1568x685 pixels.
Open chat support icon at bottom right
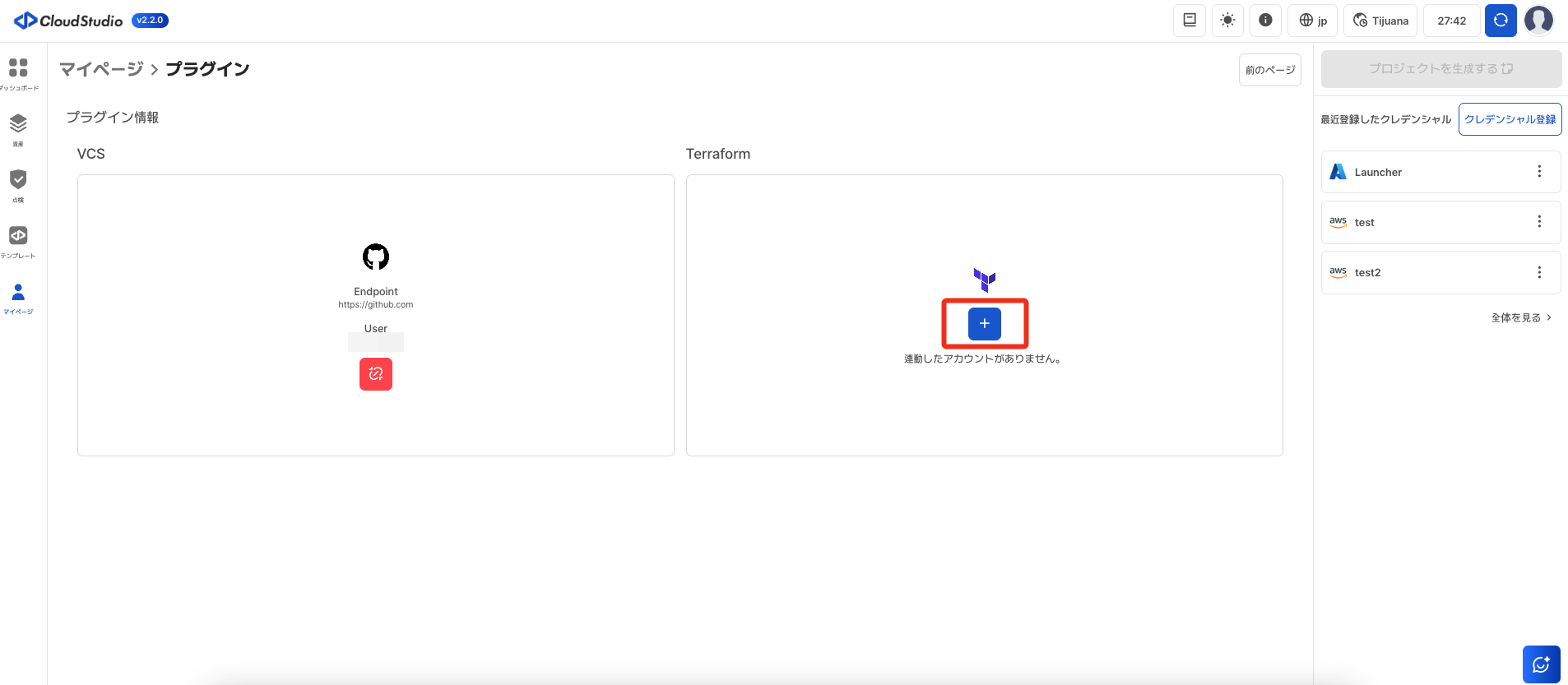(1541, 664)
